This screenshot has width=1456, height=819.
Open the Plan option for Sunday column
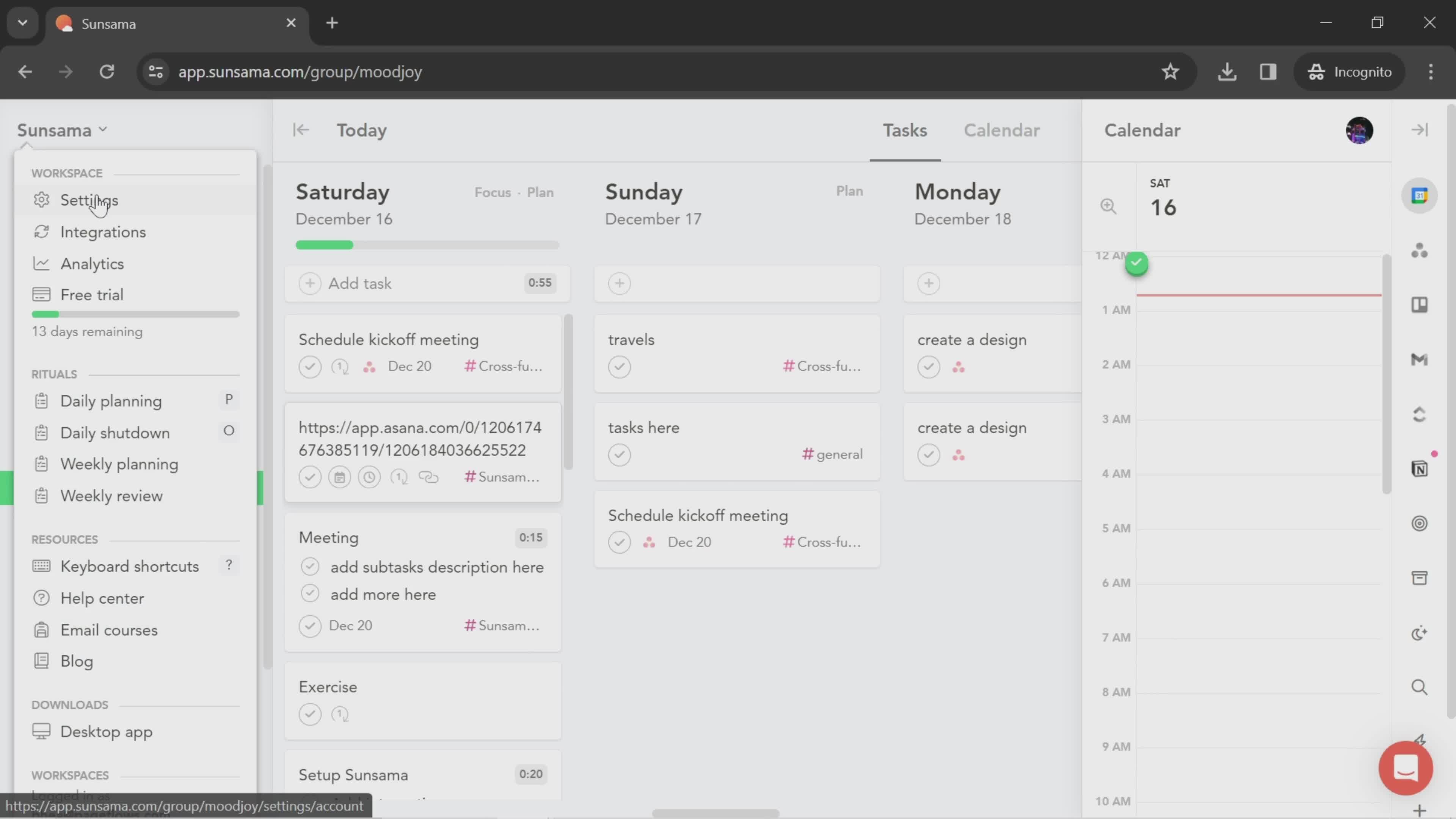[x=849, y=191]
